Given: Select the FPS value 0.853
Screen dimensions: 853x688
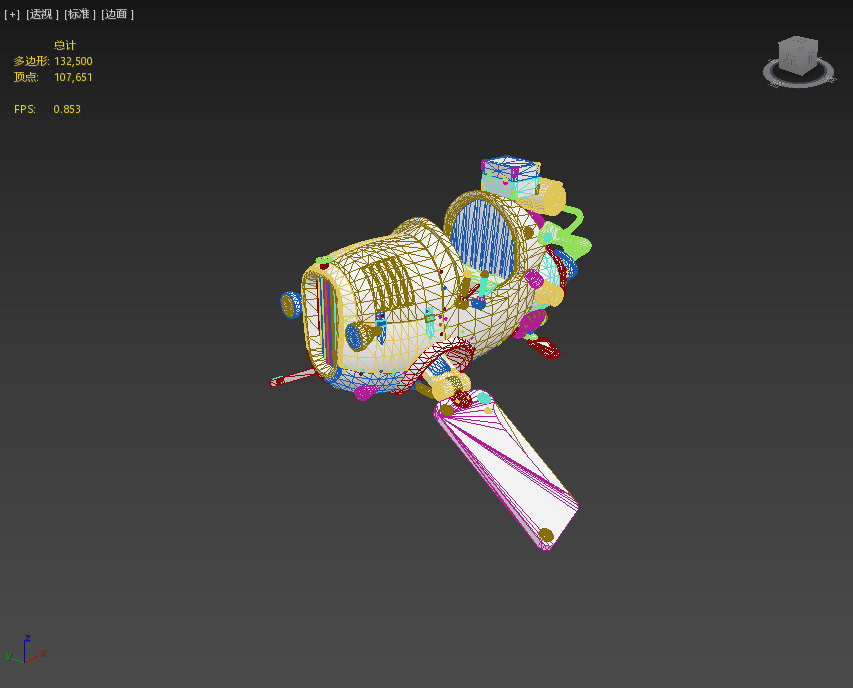Looking at the screenshot, I should click(67, 109).
